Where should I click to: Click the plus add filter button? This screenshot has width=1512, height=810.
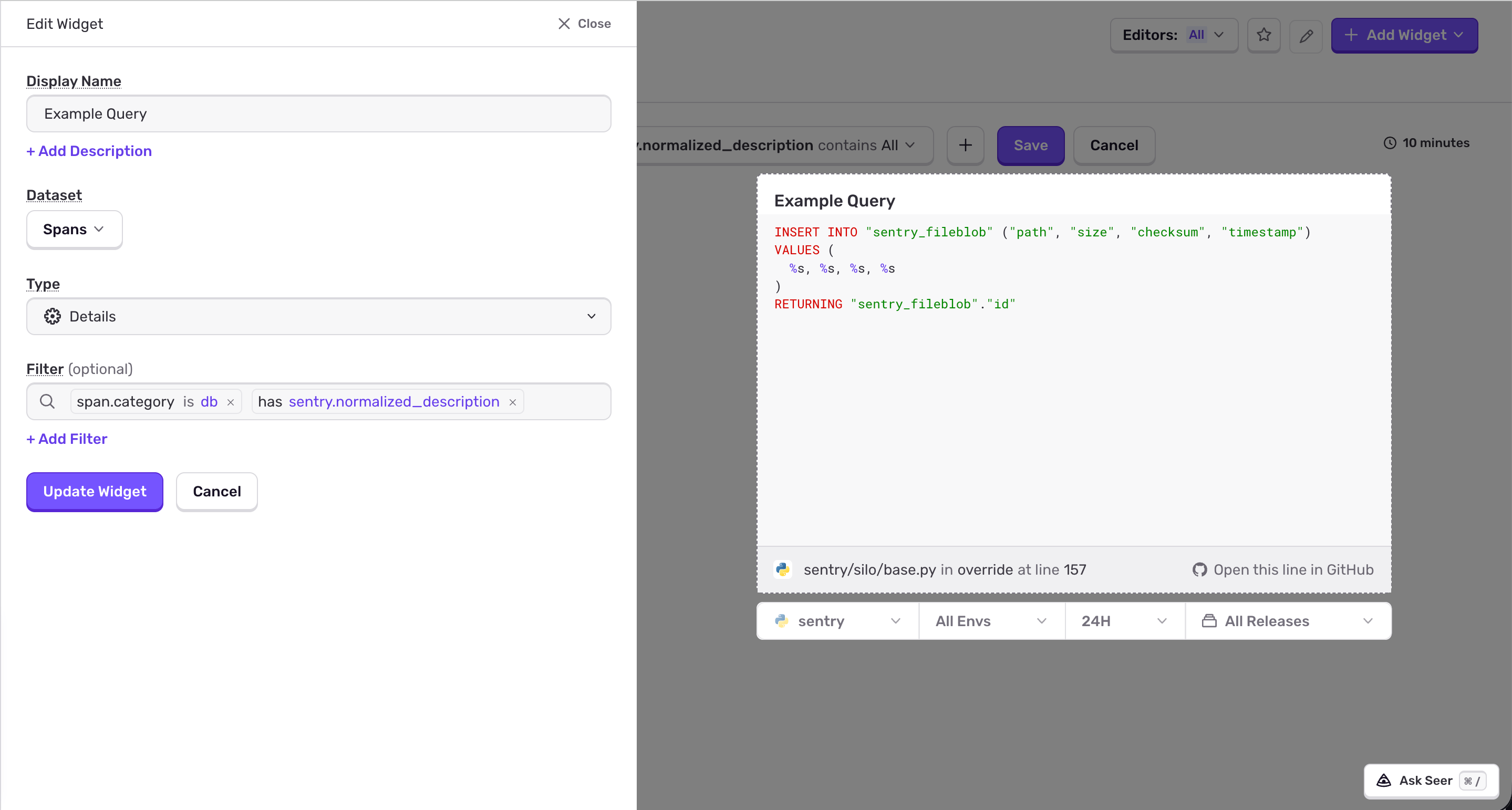pyautogui.click(x=966, y=145)
